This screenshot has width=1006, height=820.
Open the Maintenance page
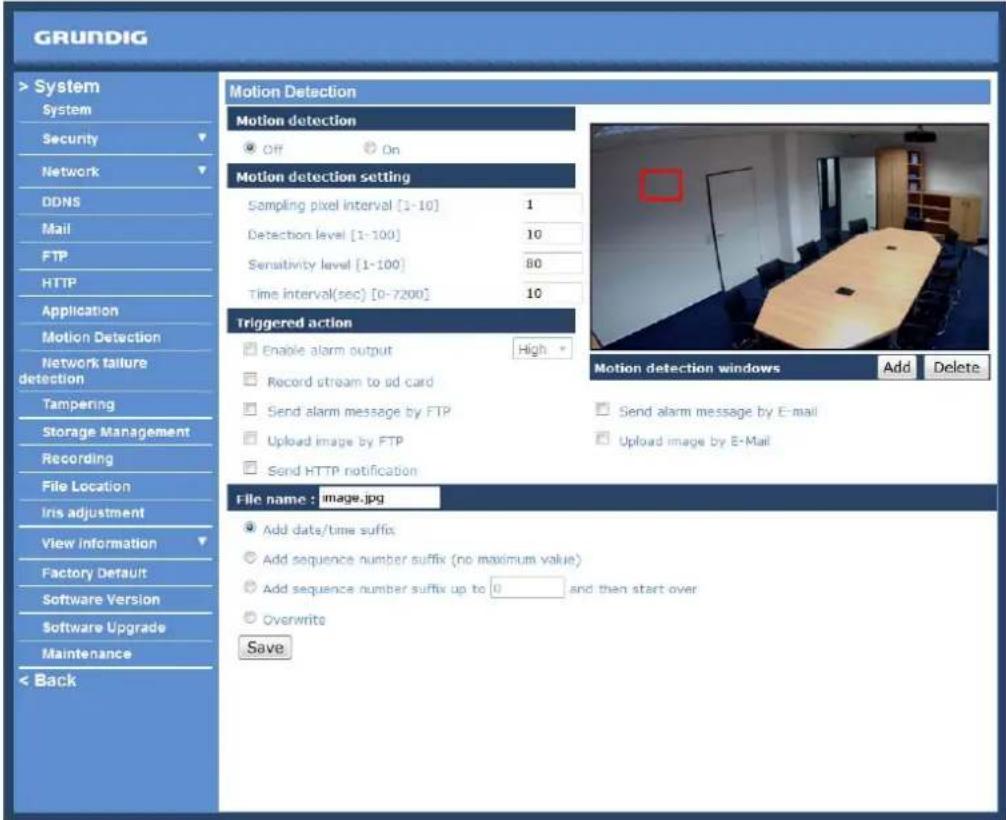coord(87,654)
